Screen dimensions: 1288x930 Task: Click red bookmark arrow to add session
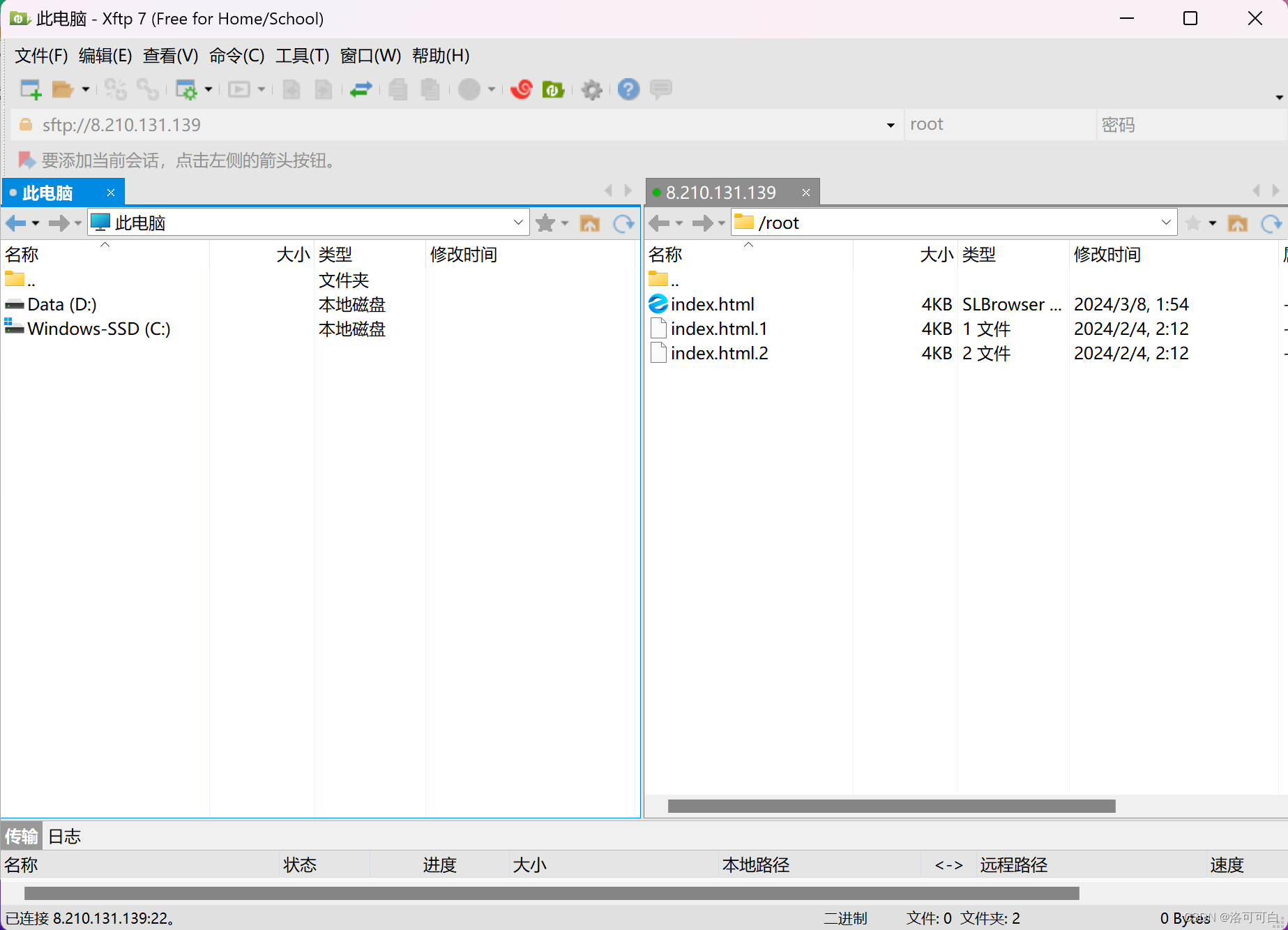coord(26,160)
